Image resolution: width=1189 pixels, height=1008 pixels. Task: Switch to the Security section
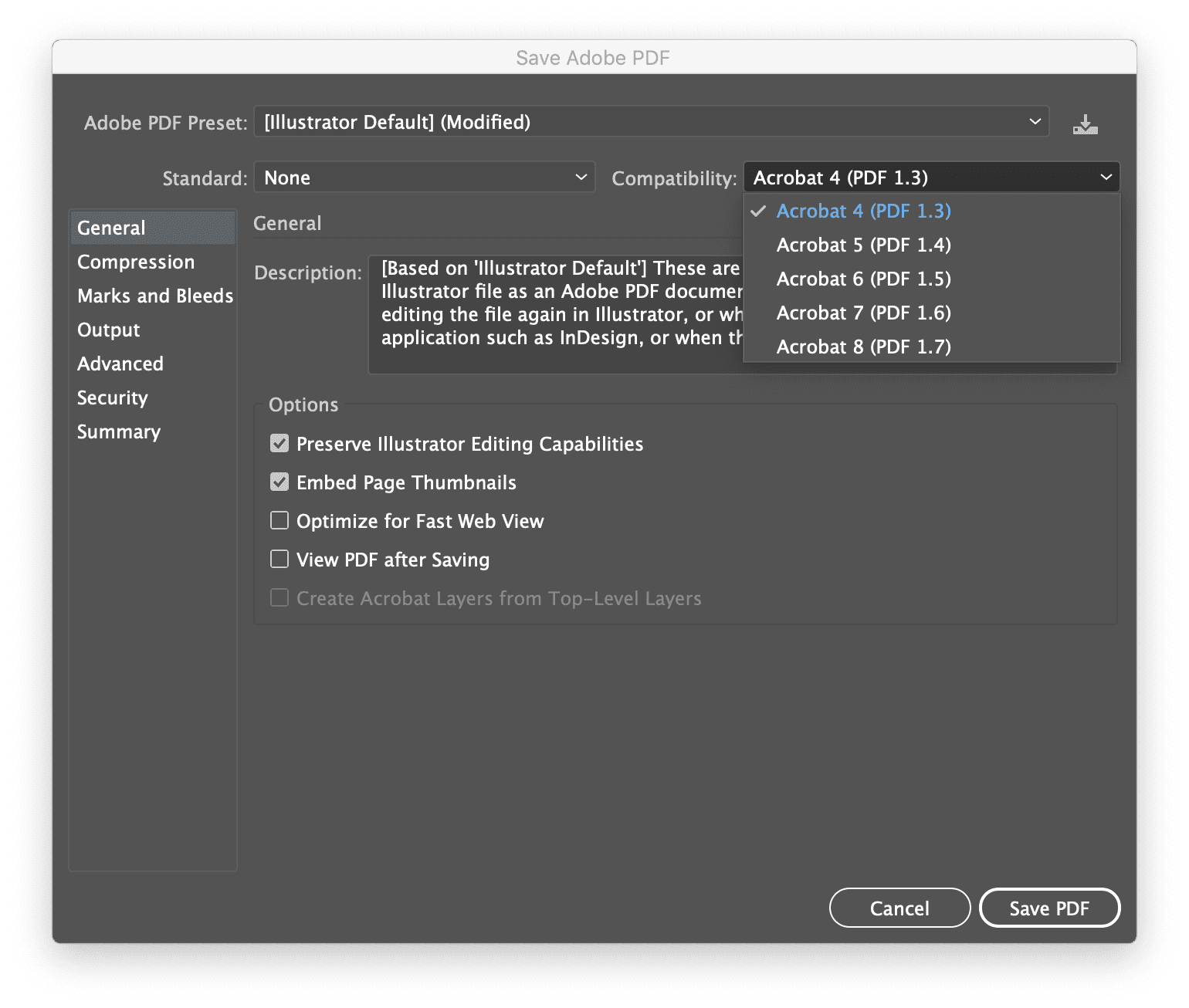point(153,397)
